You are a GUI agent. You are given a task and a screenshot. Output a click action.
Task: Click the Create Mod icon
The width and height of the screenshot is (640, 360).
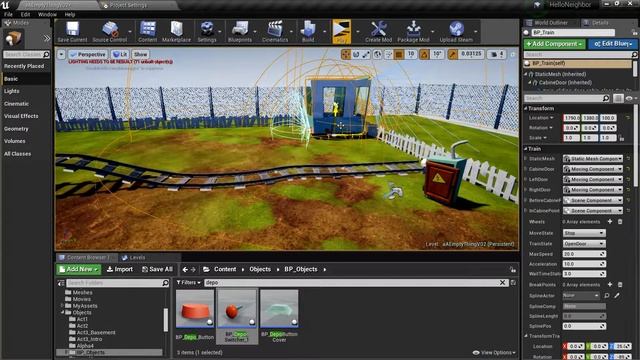tap(378, 32)
